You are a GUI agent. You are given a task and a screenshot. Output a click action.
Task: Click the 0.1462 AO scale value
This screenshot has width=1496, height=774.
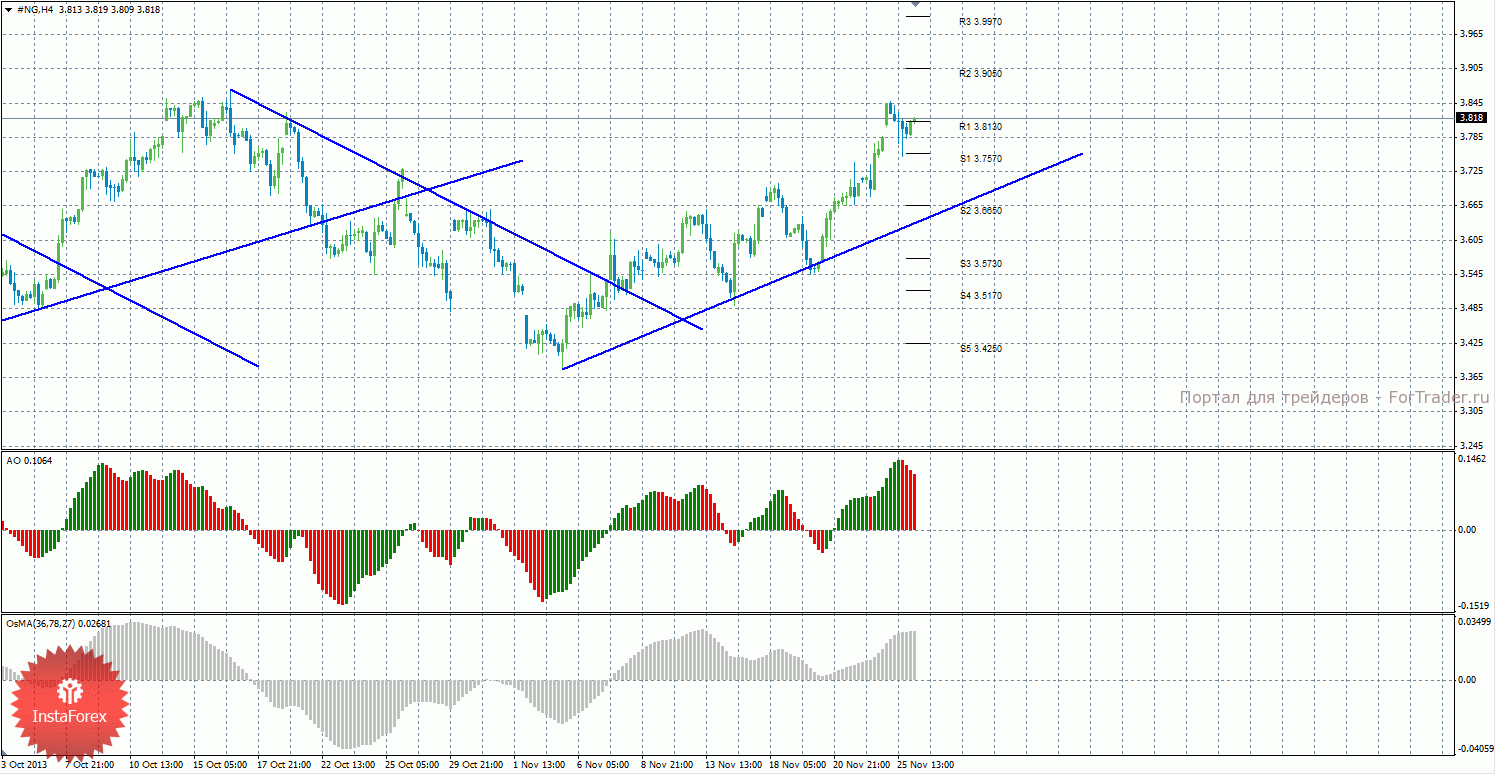click(x=1472, y=459)
